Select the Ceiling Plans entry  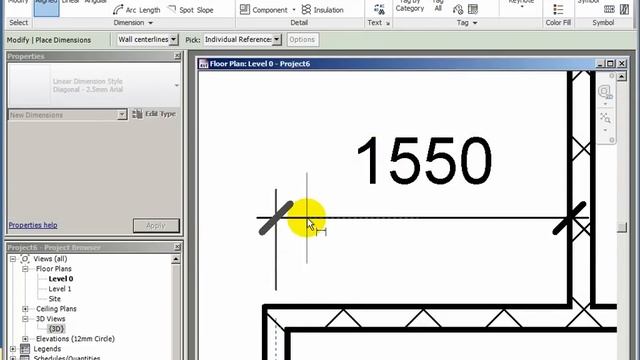pos(56,309)
